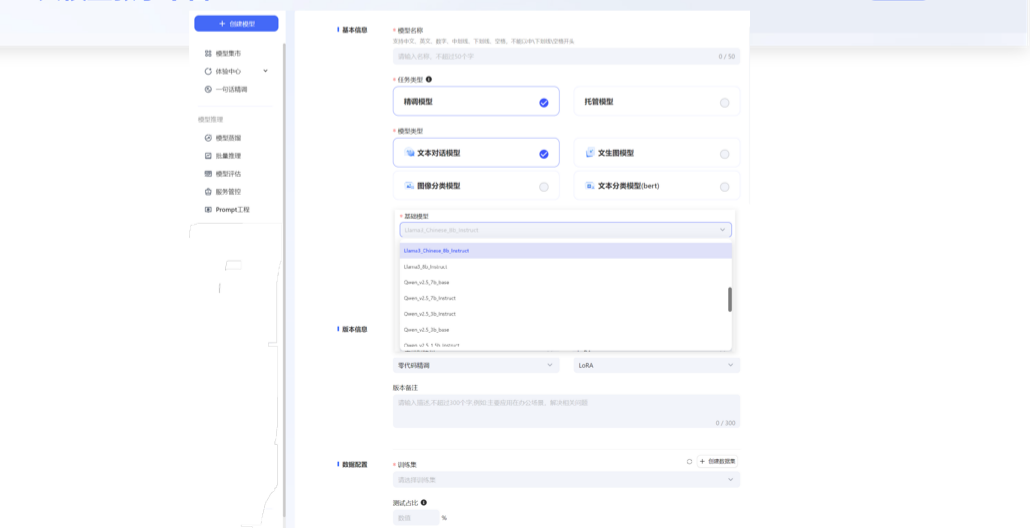The width and height of the screenshot is (1030, 528).
Task: Choose Qwen_v2.5_7b_base from the list
Action: pos(566,282)
